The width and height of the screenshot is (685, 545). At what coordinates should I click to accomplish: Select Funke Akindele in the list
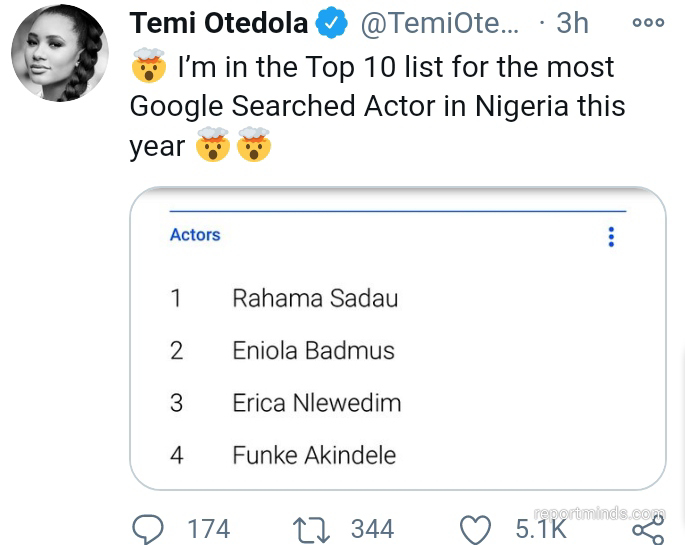tap(314, 455)
